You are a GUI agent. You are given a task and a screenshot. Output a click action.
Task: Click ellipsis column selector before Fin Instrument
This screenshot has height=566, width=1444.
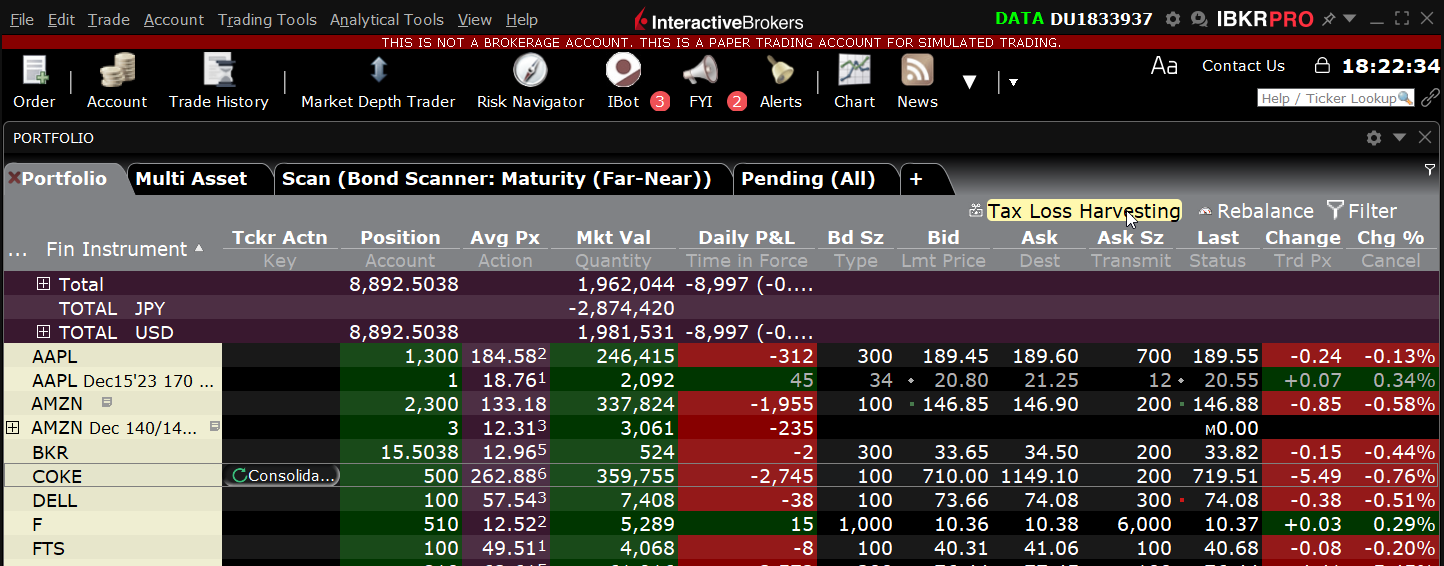click(x=17, y=250)
